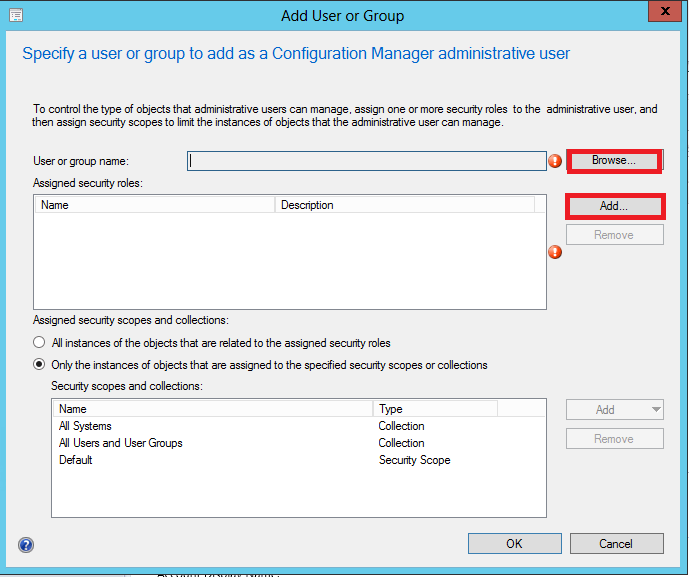Click the error icon beside user name field
This screenshot has width=689, height=577.
555,161
